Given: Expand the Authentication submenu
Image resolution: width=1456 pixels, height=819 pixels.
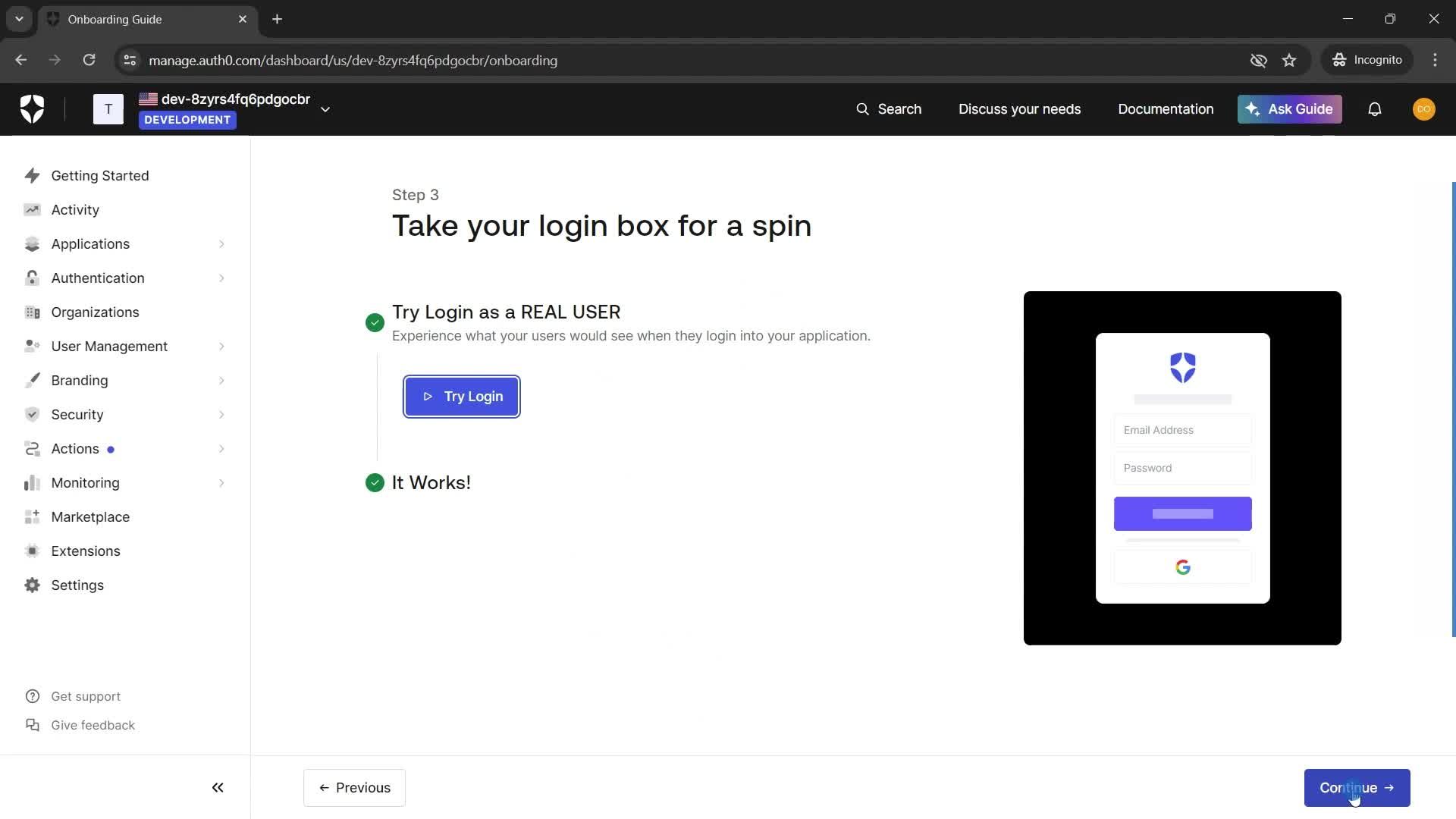Looking at the screenshot, I should click(221, 278).
